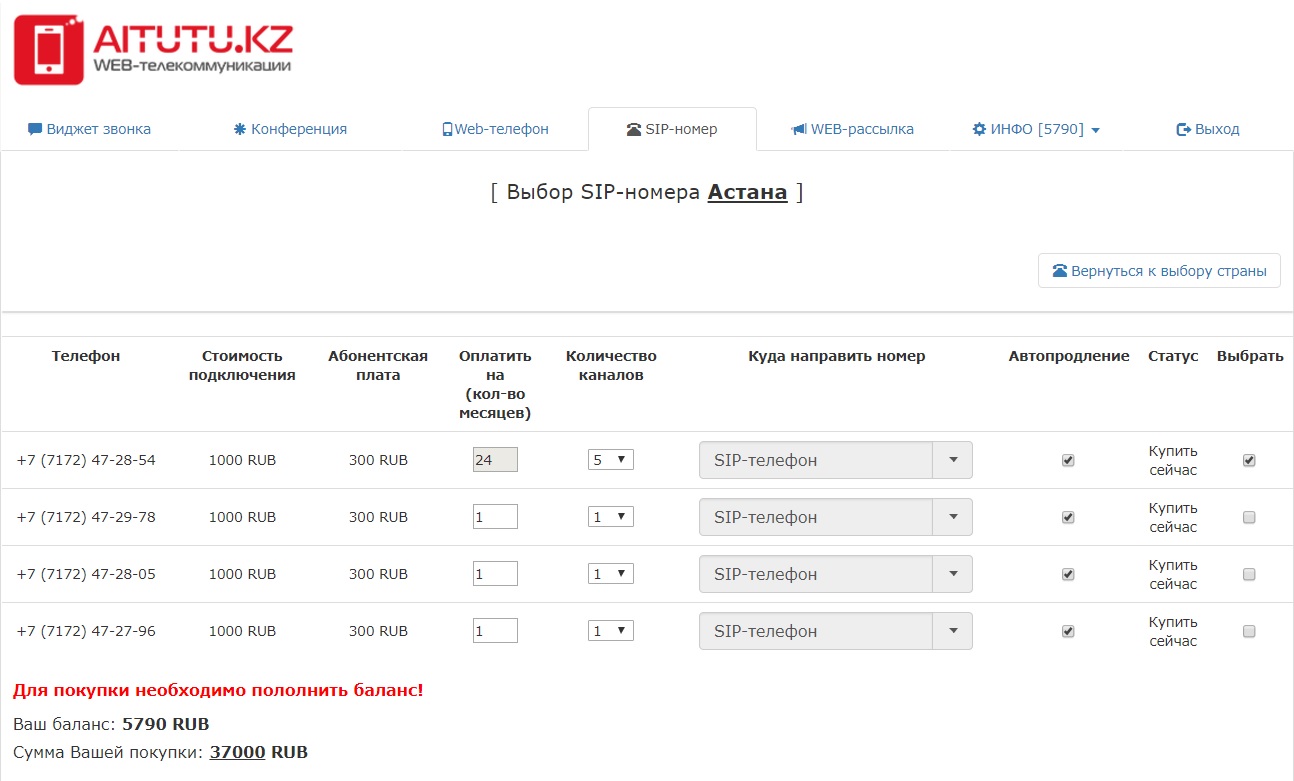Viewport: 1294px width, 781px height.
Task: Click the mobile phone icon beside Web-телефон
Action: 447,129
